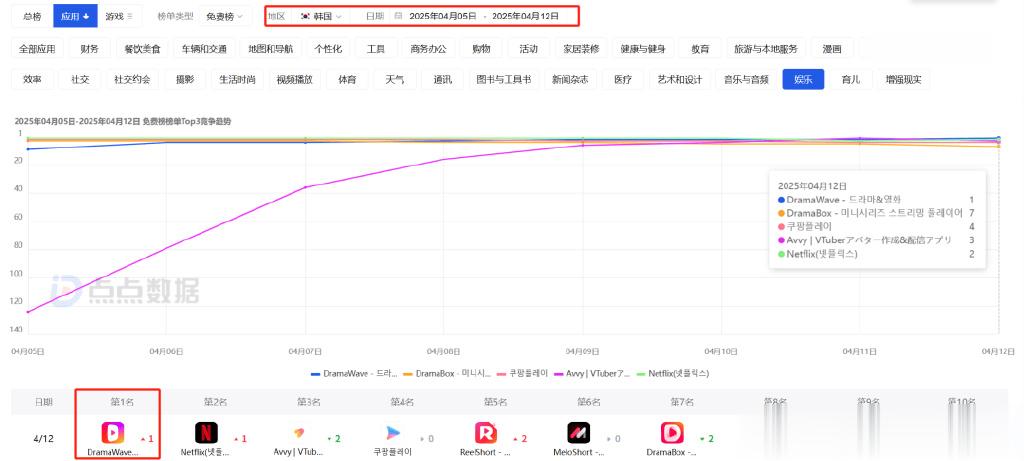
Task: Open the 游戏 dropdown menu
Action: tap(120, 16)
